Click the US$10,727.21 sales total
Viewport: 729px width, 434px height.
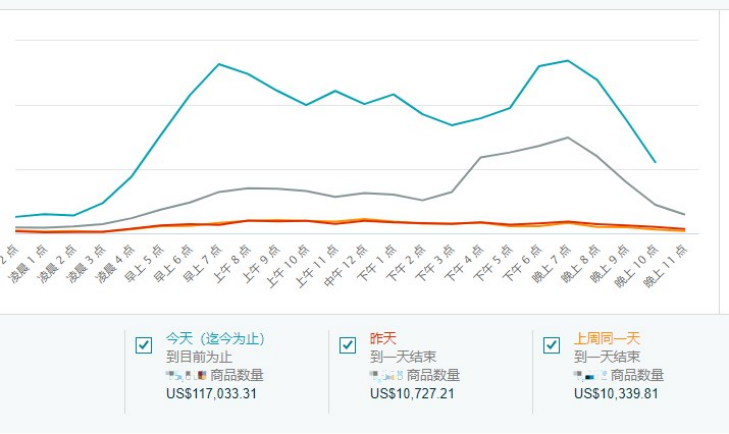click(412, 393)
